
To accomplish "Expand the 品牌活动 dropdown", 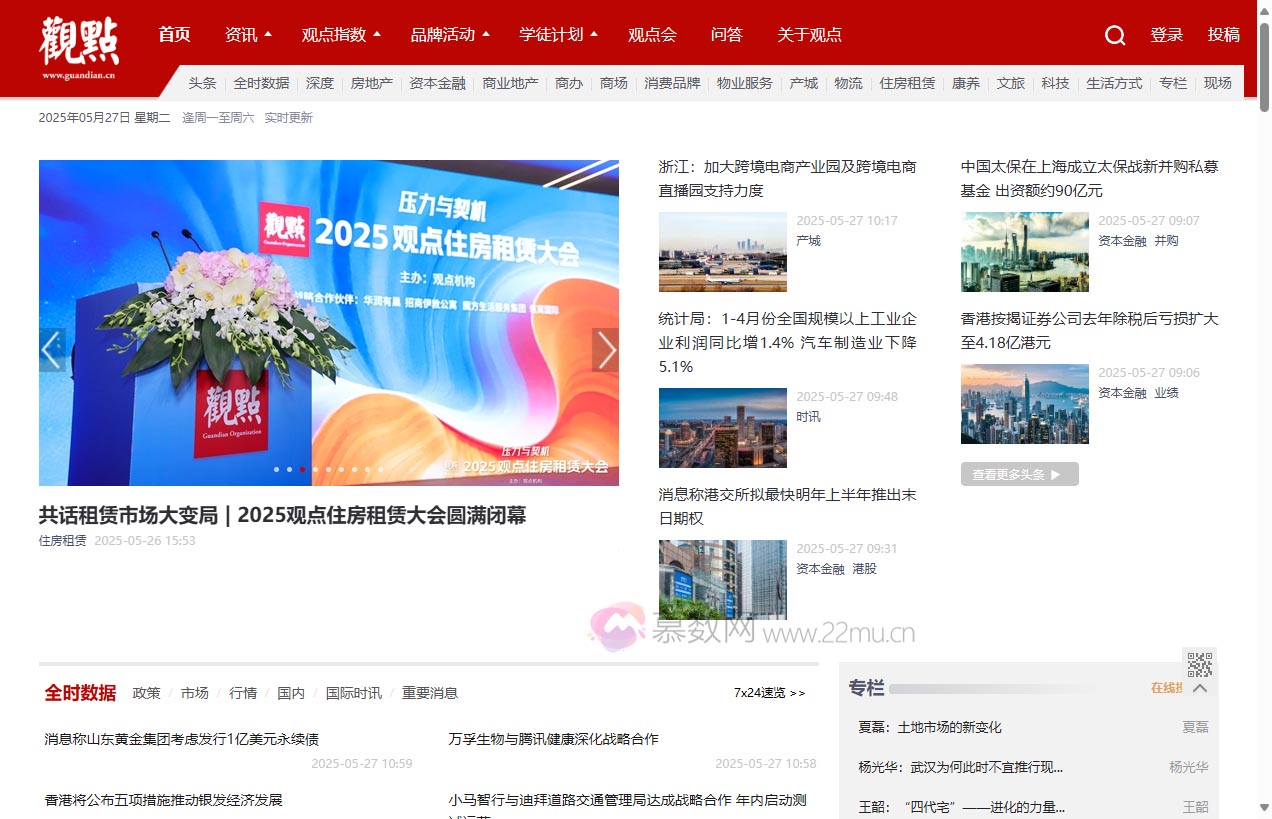I will pyautogui.click(x=450, y=35).
